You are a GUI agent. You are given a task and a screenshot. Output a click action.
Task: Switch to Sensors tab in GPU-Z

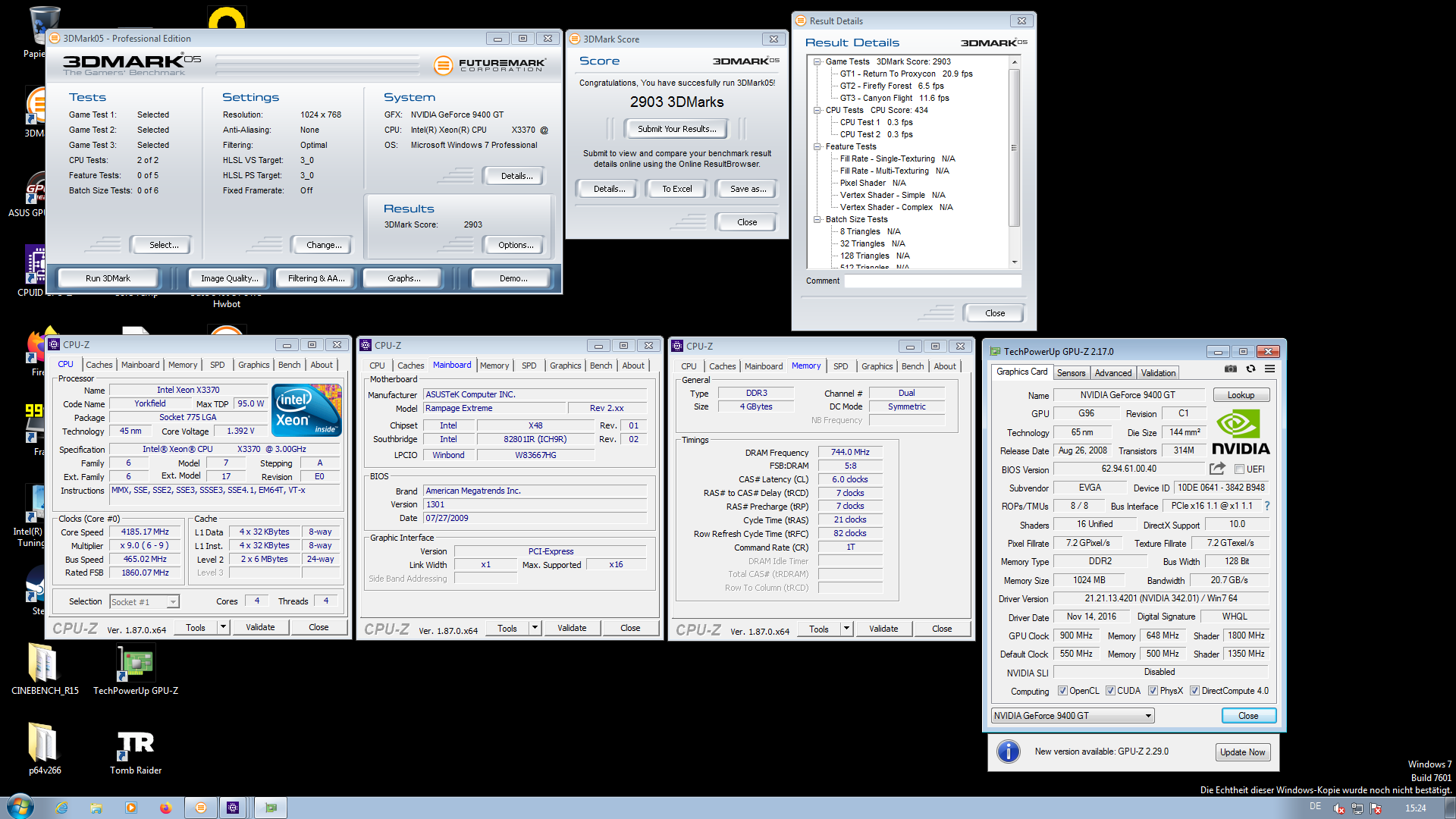coord(1071,372)
